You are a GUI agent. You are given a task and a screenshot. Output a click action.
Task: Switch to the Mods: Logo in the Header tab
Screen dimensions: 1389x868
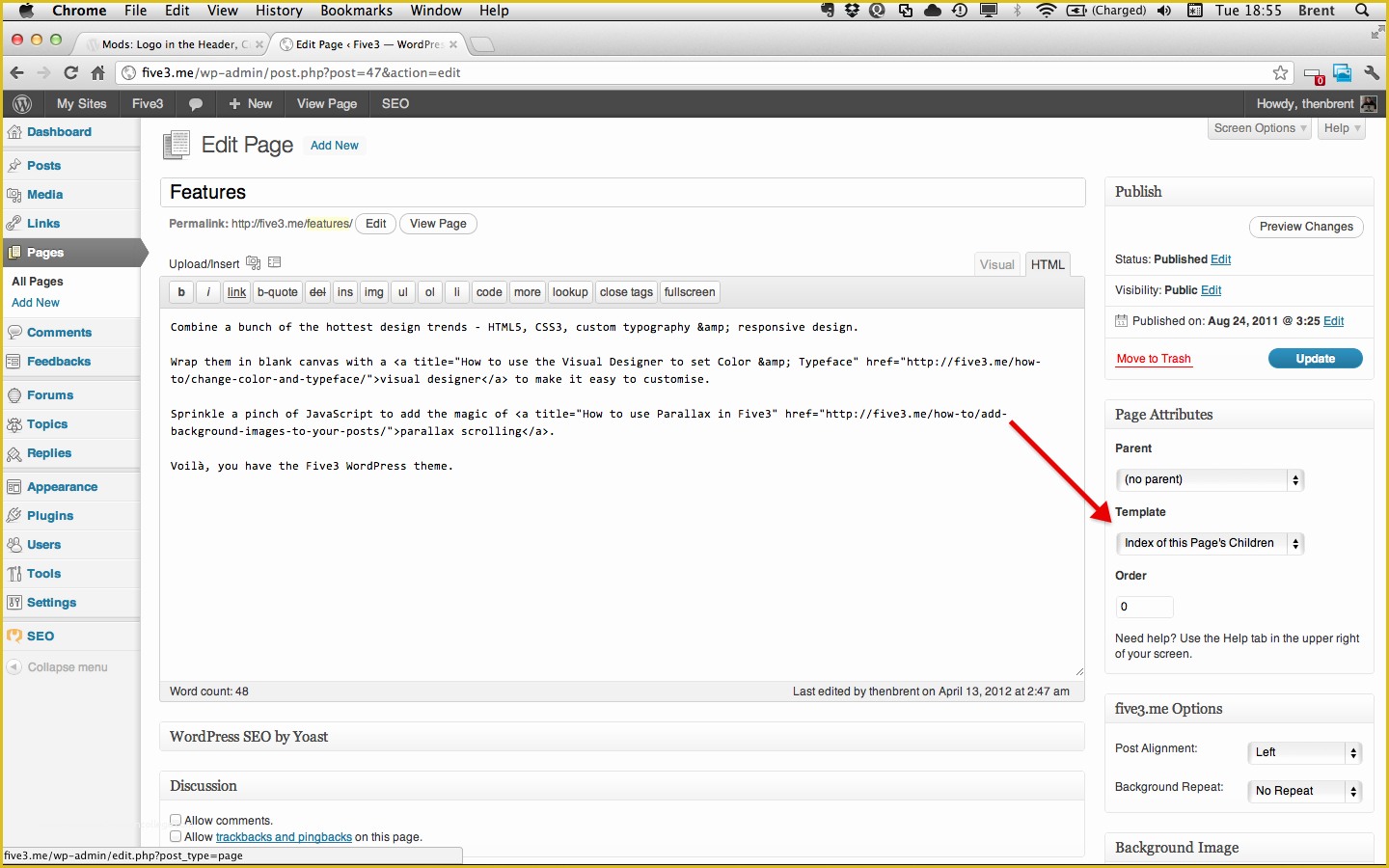pos(174,44)
